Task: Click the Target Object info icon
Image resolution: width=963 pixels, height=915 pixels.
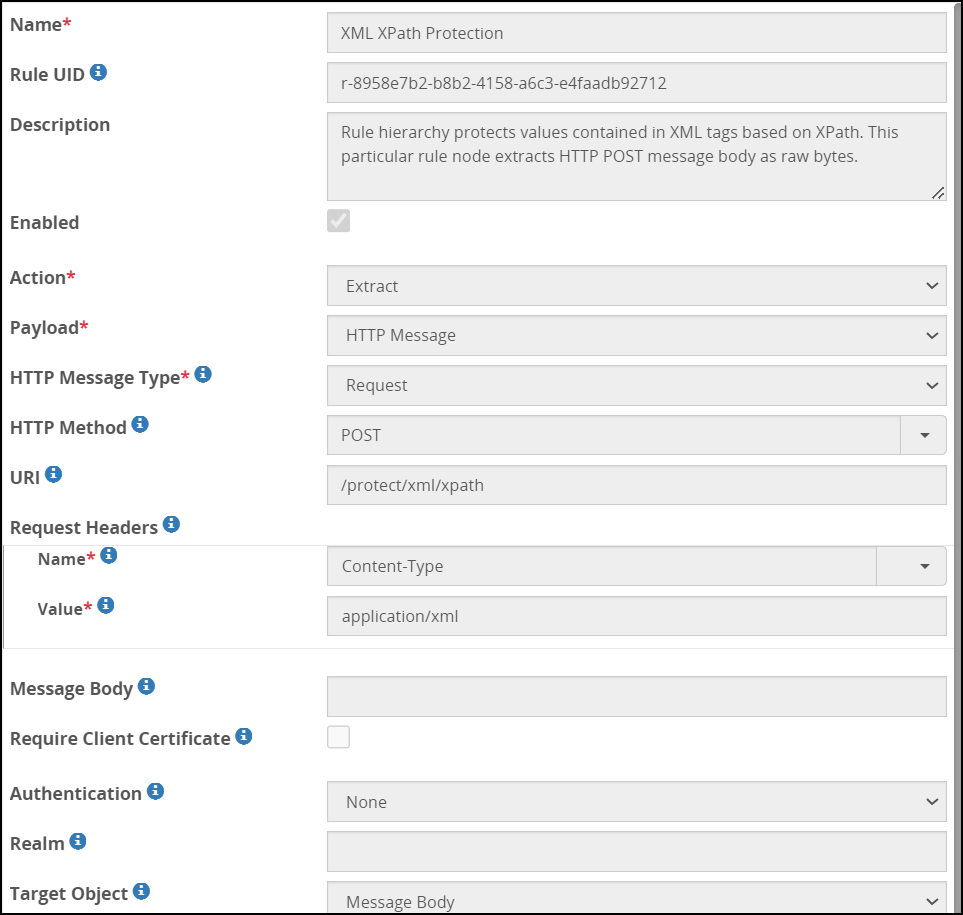Action: [141, 891]
